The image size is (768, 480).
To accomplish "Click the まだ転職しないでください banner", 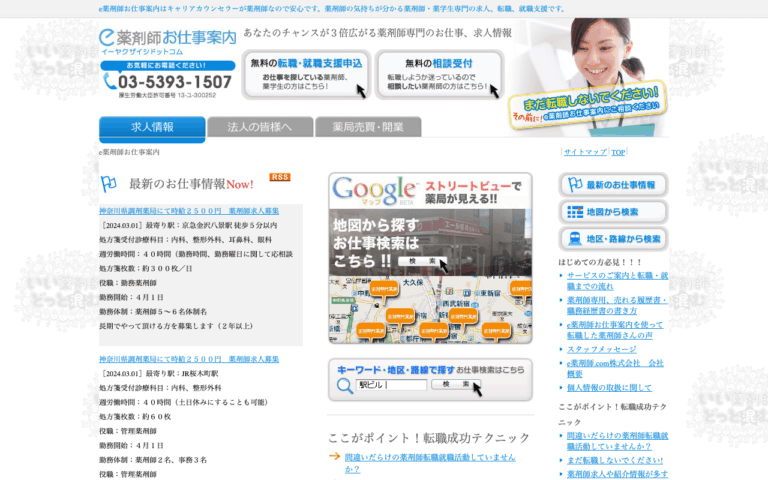I will point(588,107).
